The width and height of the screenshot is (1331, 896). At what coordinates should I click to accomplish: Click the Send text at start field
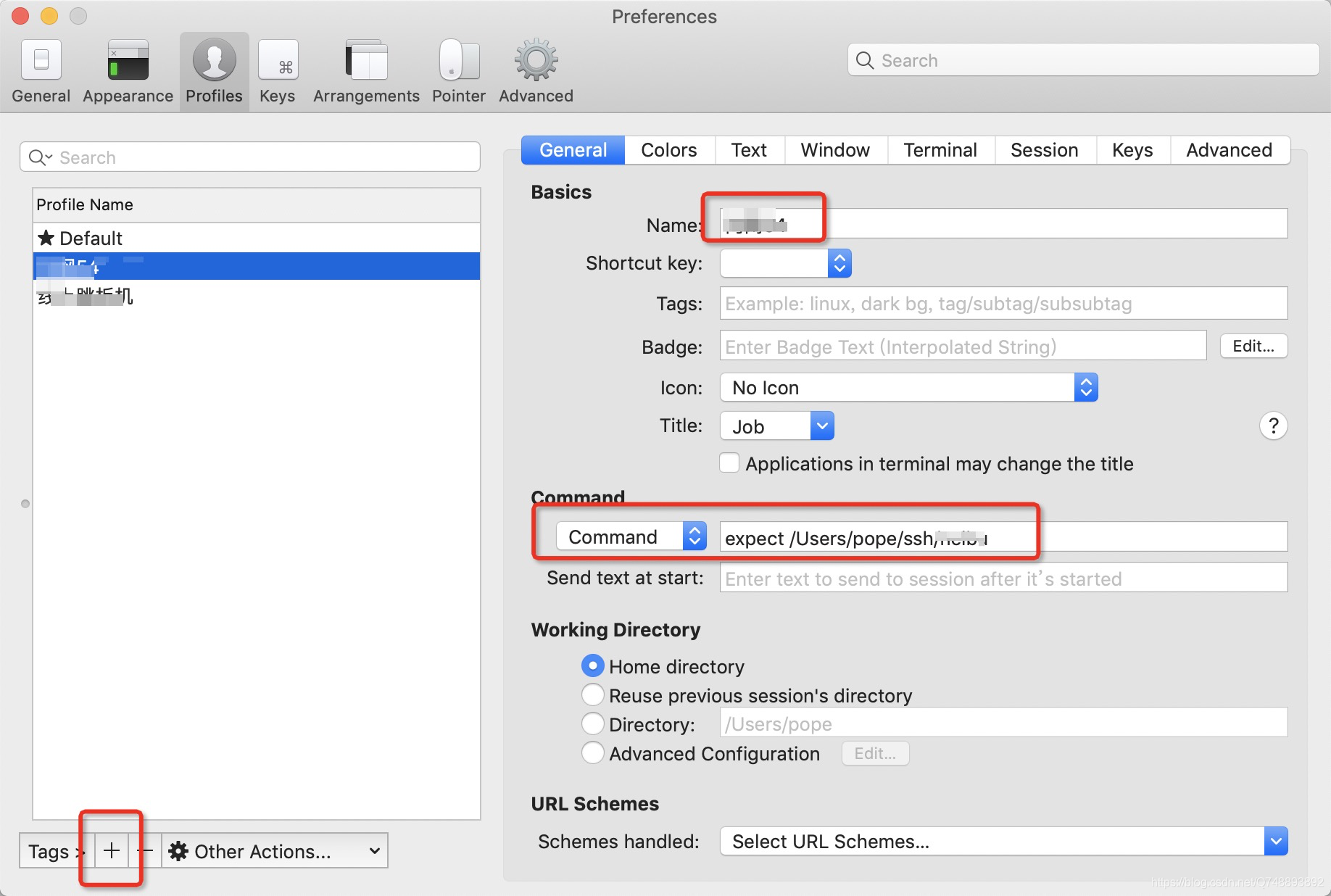click(1004, 578)
